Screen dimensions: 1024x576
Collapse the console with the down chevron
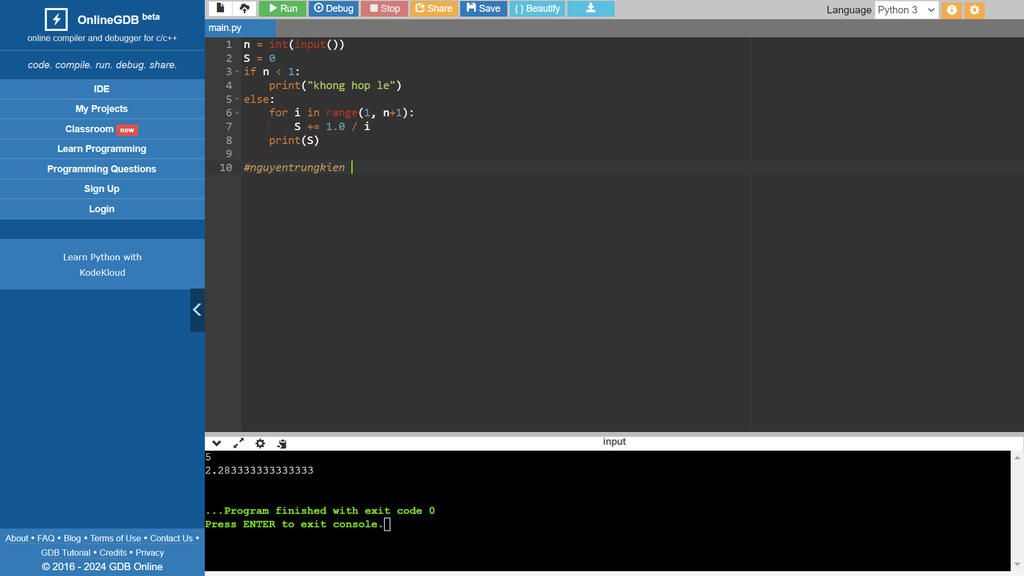pyautogui.click(x=217, y=443)
